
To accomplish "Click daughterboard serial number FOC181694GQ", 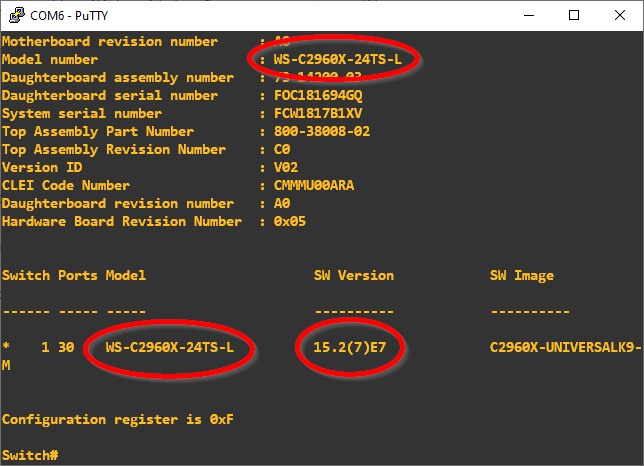I will click(x=318, y=96).
